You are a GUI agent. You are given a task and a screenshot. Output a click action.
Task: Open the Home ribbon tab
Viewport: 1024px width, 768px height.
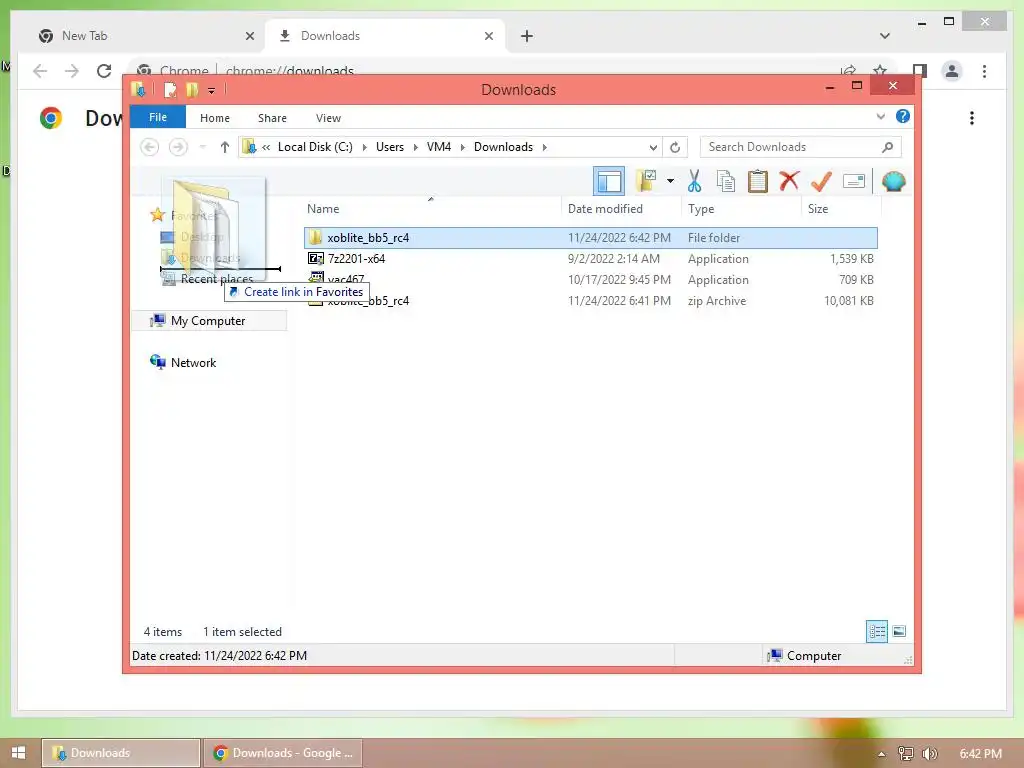215,118
